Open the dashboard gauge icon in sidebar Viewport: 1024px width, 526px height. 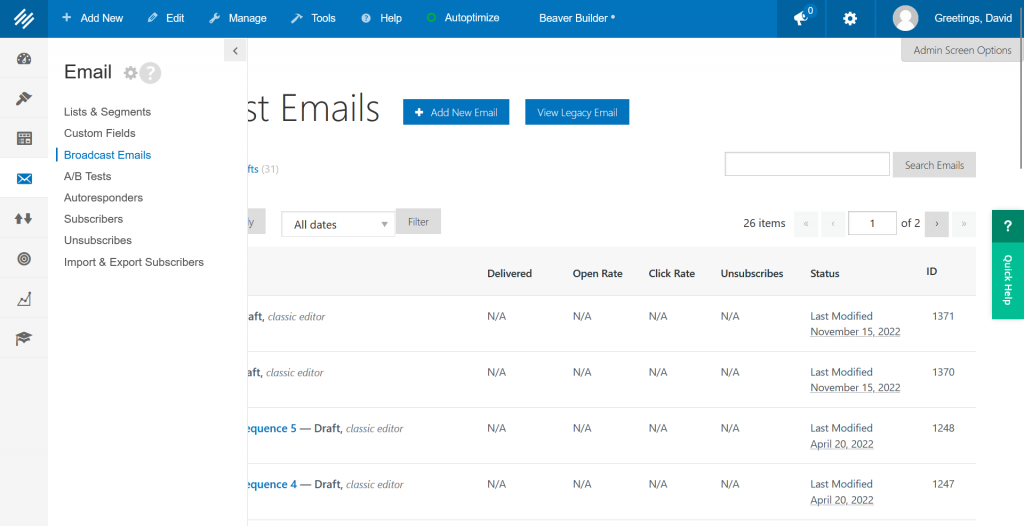pyautogui.click(x=24, y=58)
